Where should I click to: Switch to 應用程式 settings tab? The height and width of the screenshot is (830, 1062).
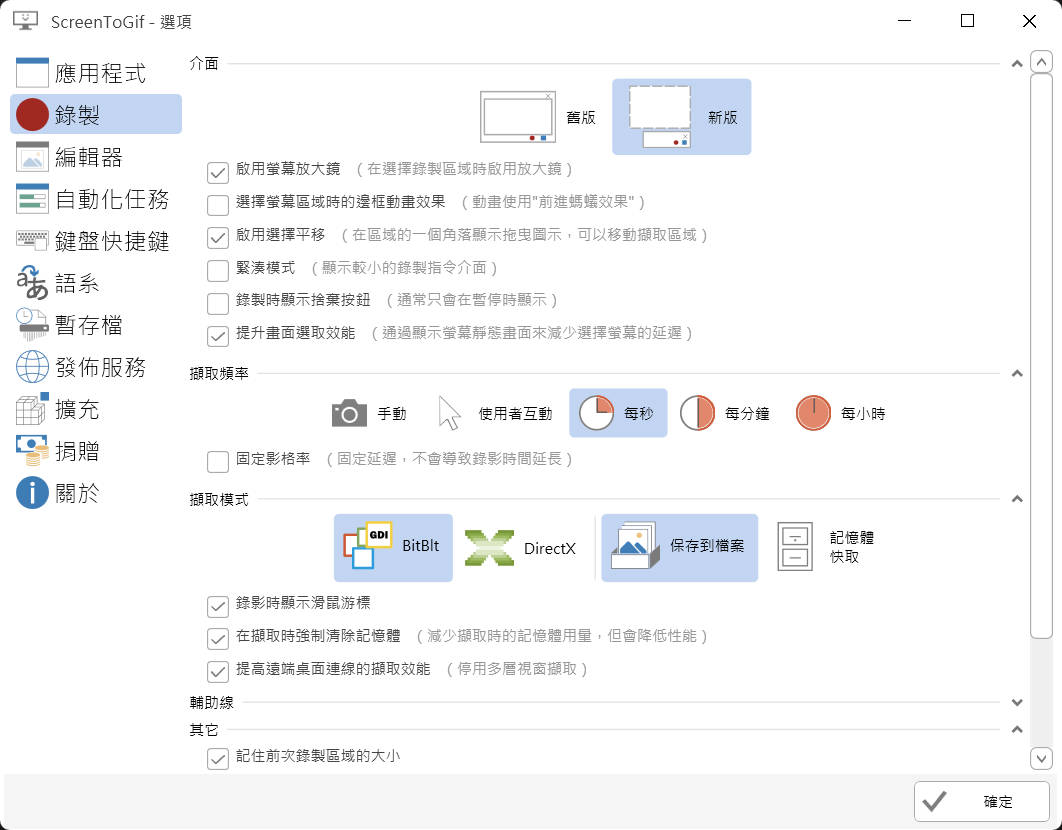96,72
